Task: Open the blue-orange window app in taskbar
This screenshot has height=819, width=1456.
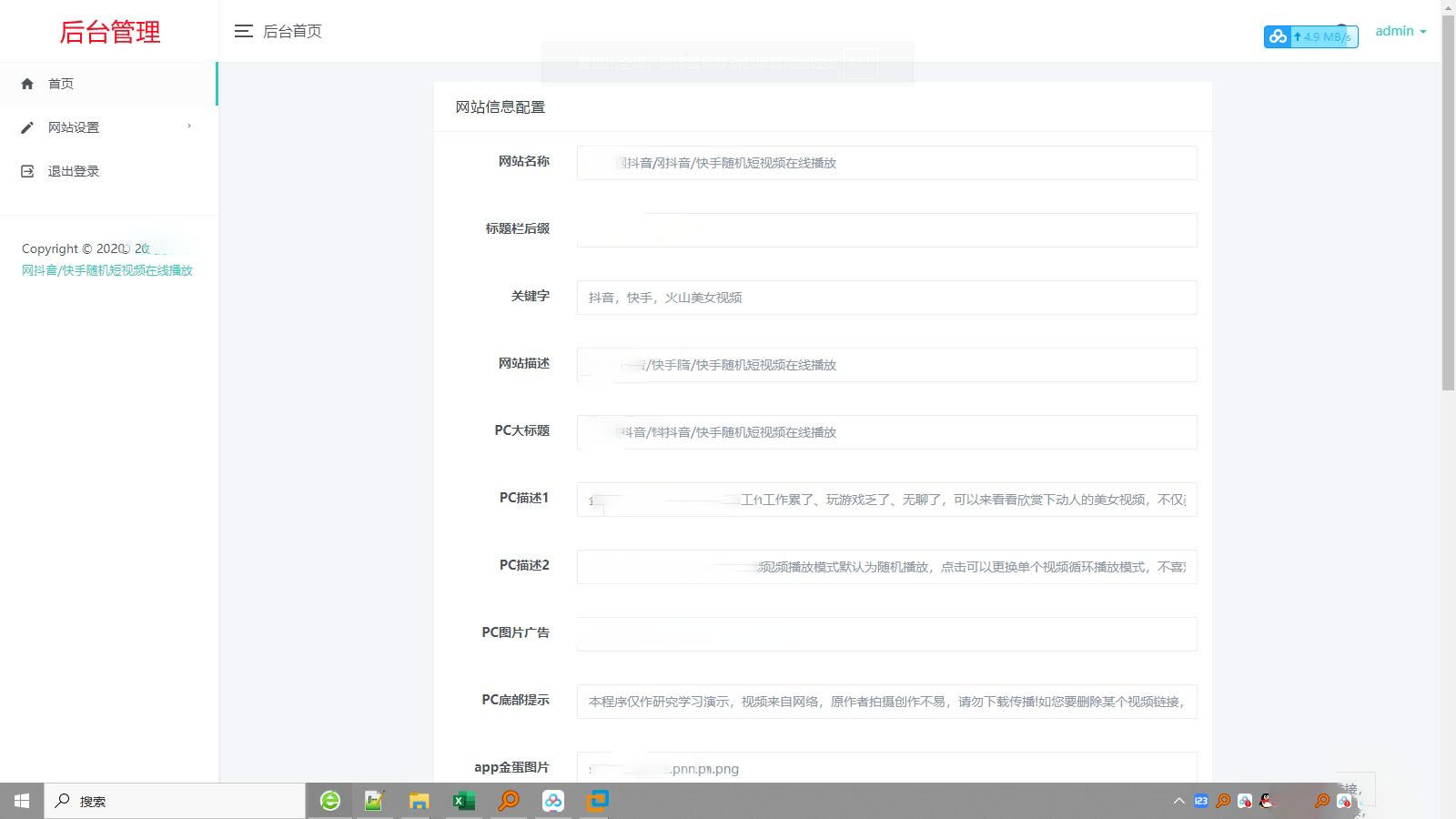Action: click(x=598, y=801)
